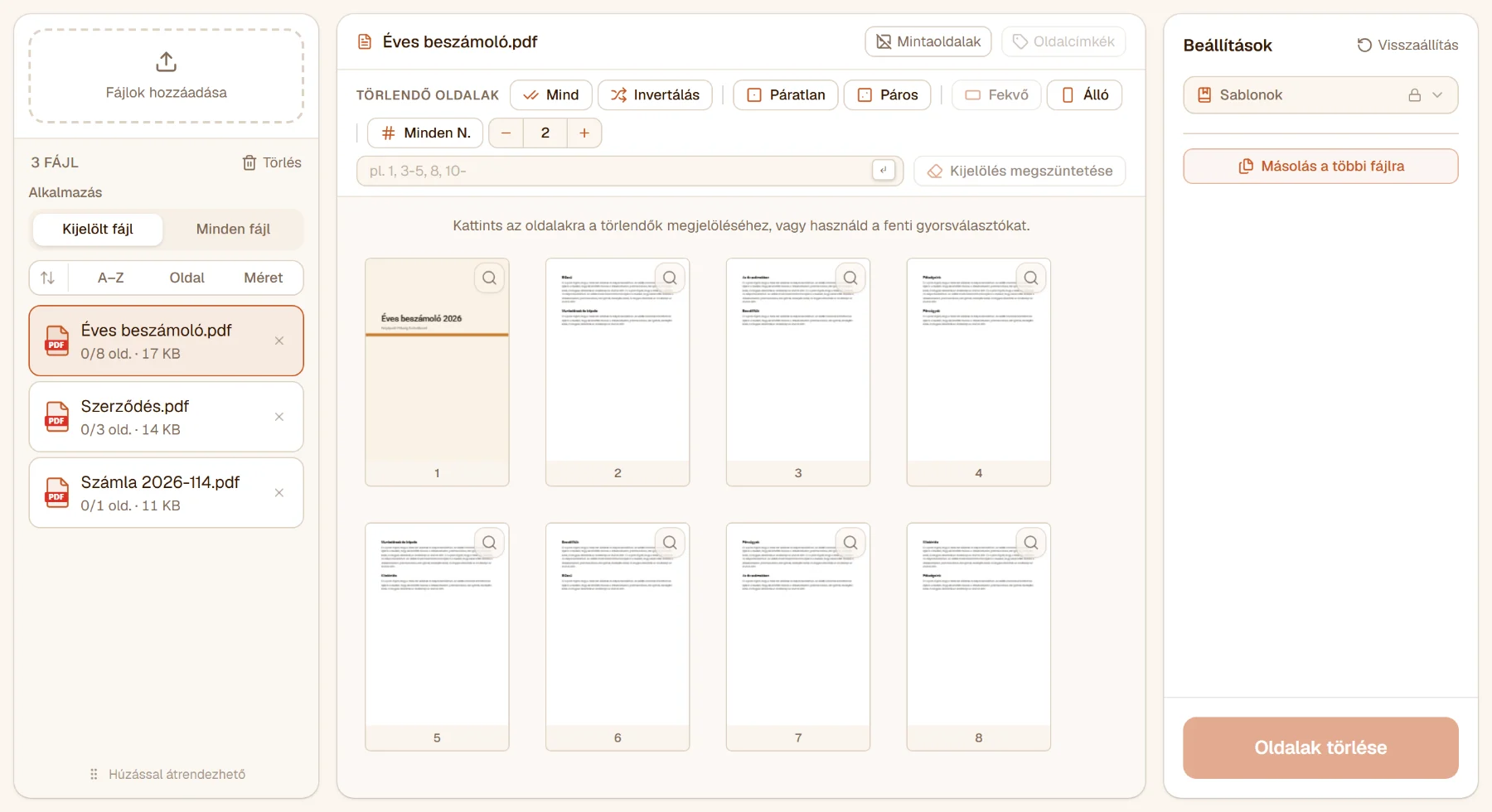Click the sort direction arrows icon
This screenshot has width=1492, height=812.
click(x=48, y=278)
